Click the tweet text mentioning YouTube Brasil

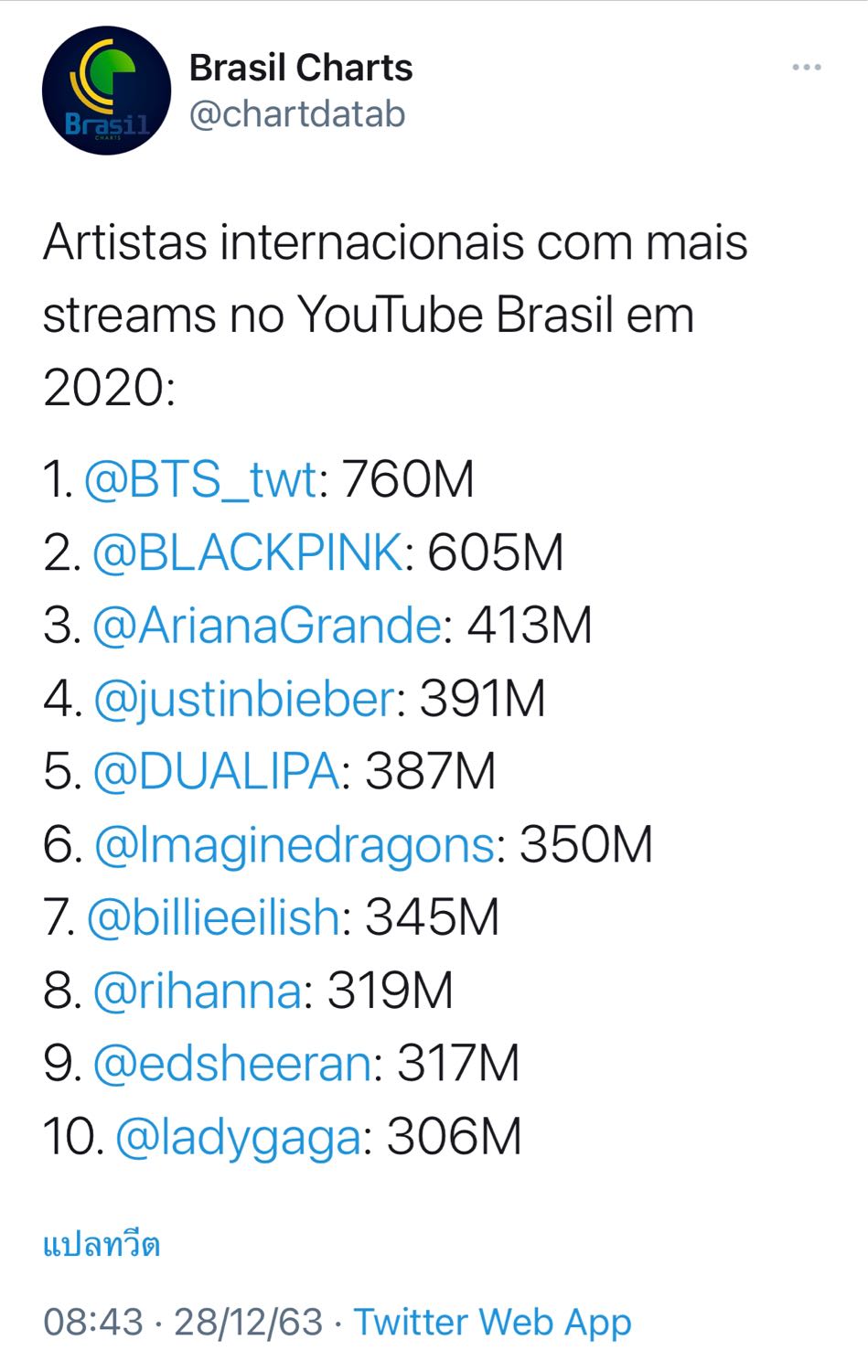tap(393, 315)
